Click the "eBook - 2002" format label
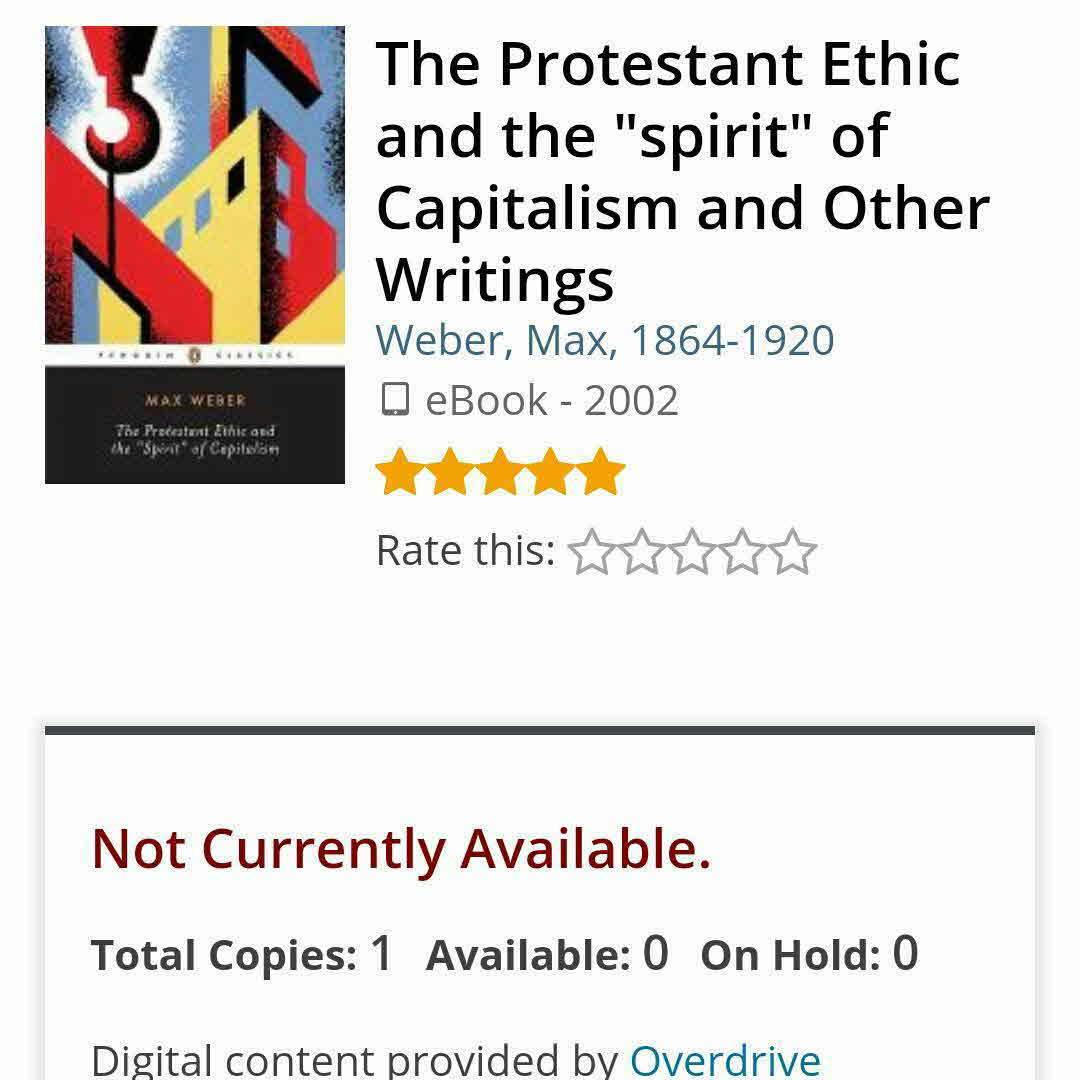The height and width of the screenshot is (1080, 1080). 551,401
